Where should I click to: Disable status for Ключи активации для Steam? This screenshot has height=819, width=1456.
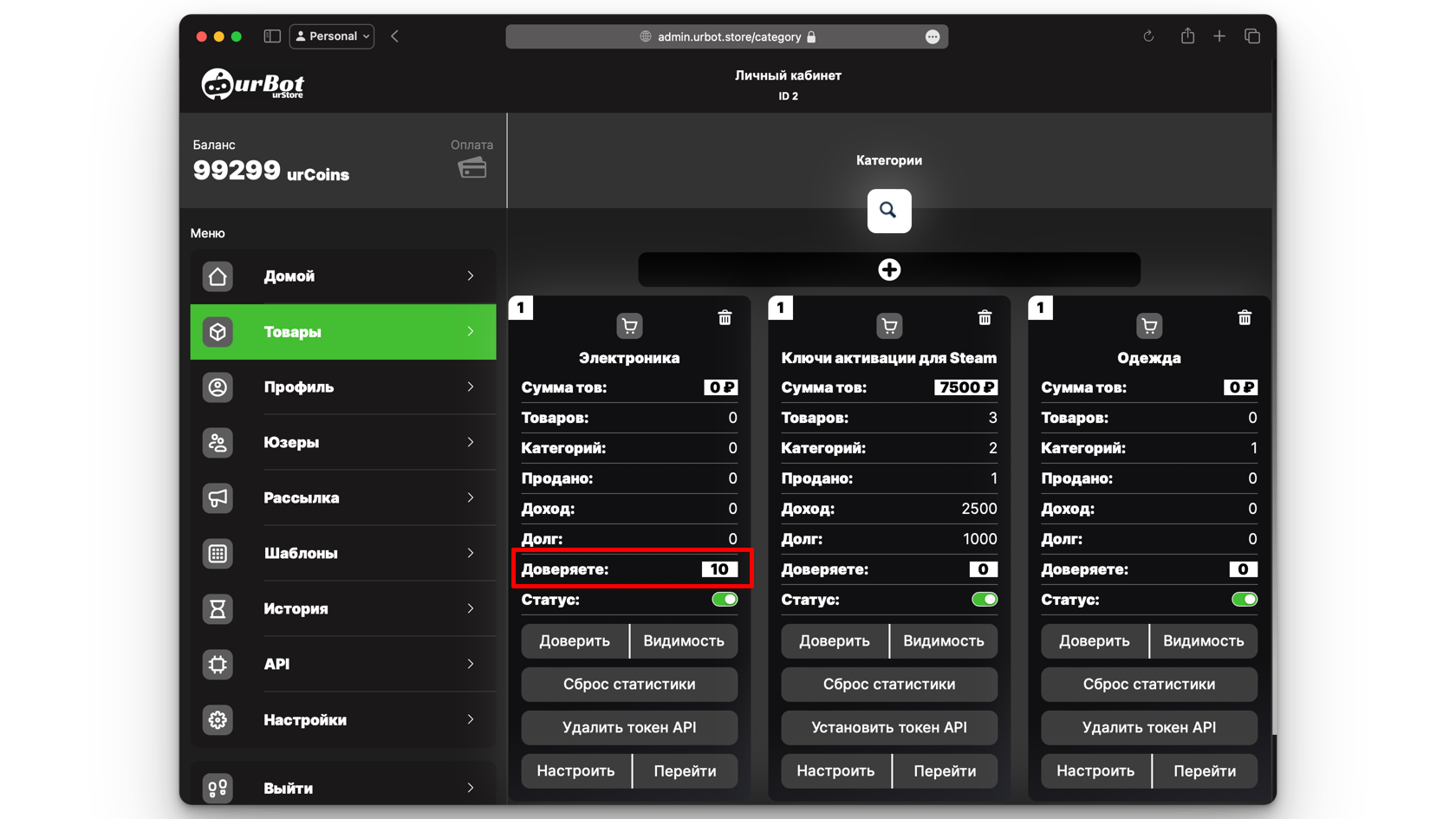[x=985, y=600]
